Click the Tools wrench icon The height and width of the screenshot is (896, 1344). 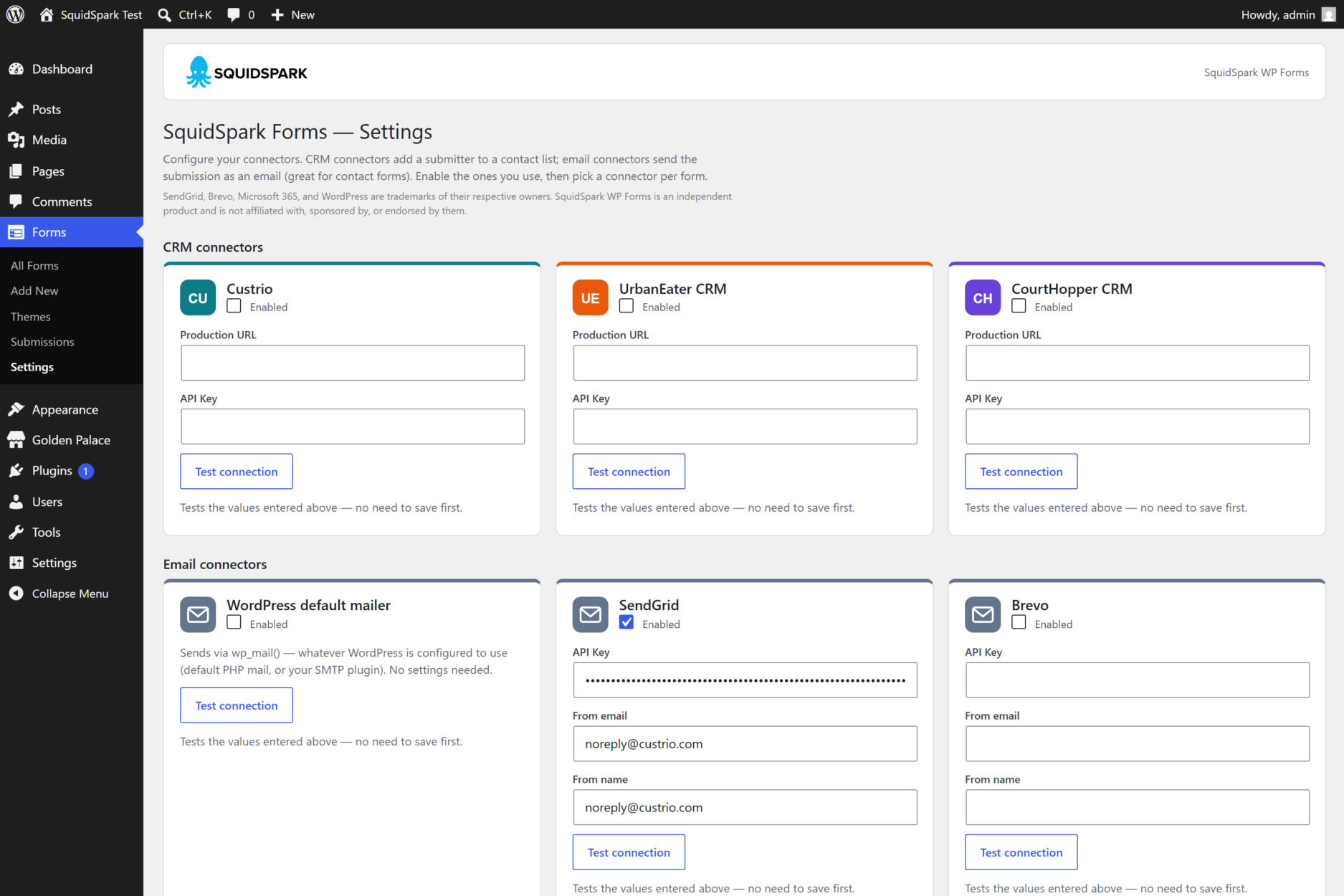pyautogui.click(x=16, y=532)
